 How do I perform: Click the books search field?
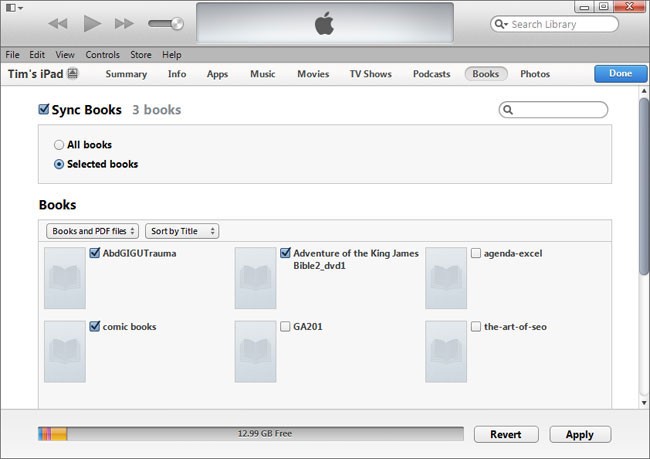pos(553,109)
